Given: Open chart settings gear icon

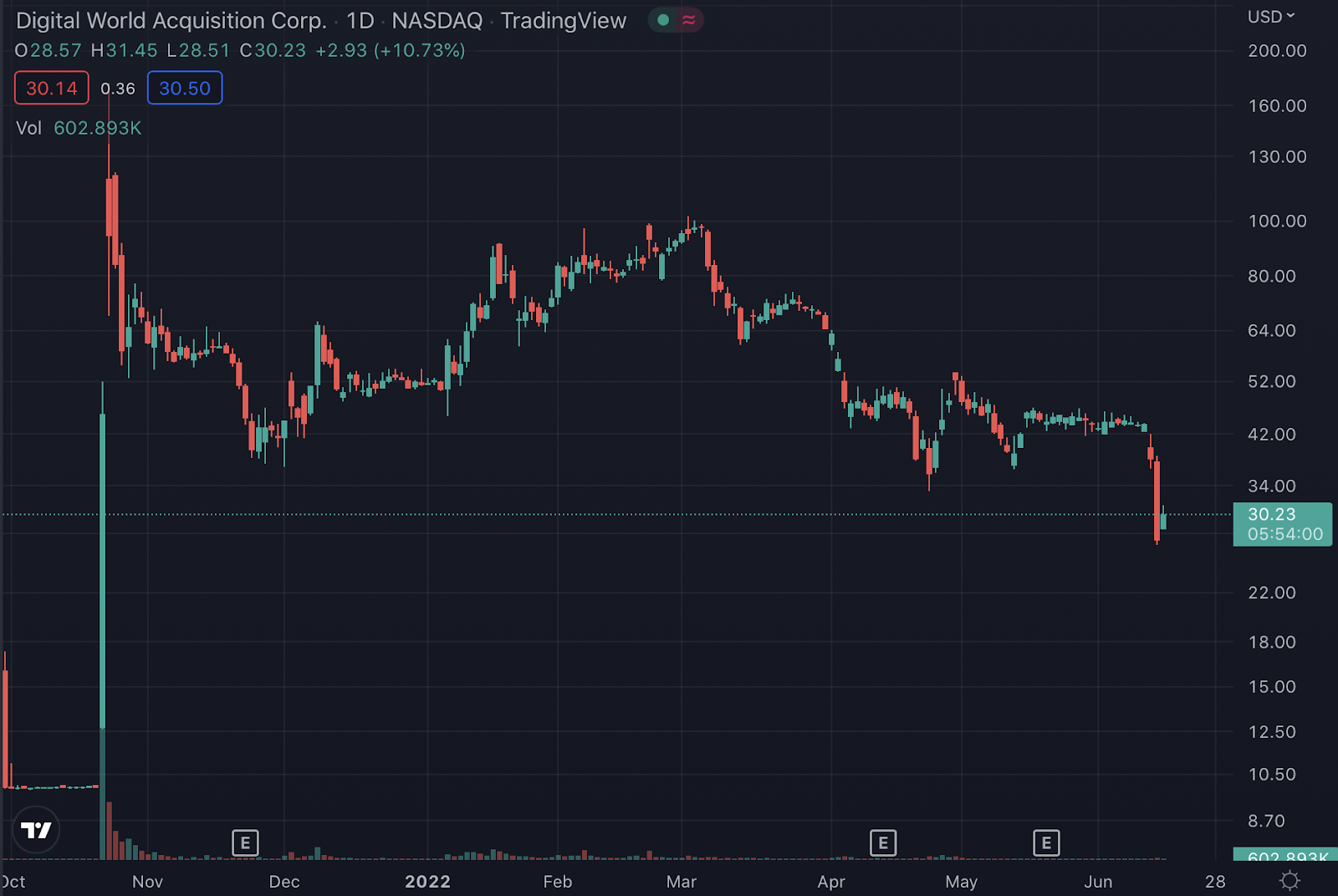Looking at the screenshot, I should [x=1290, y=880].
